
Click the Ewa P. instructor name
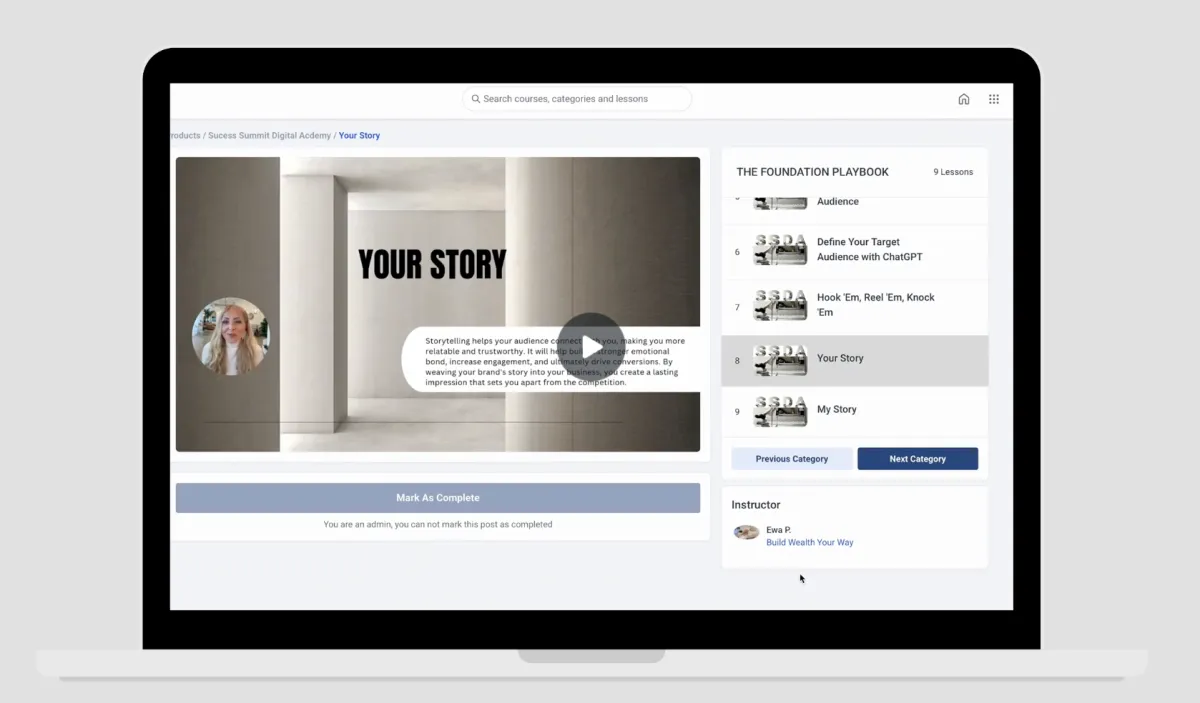pyautogui.click(x=777, y=530)
